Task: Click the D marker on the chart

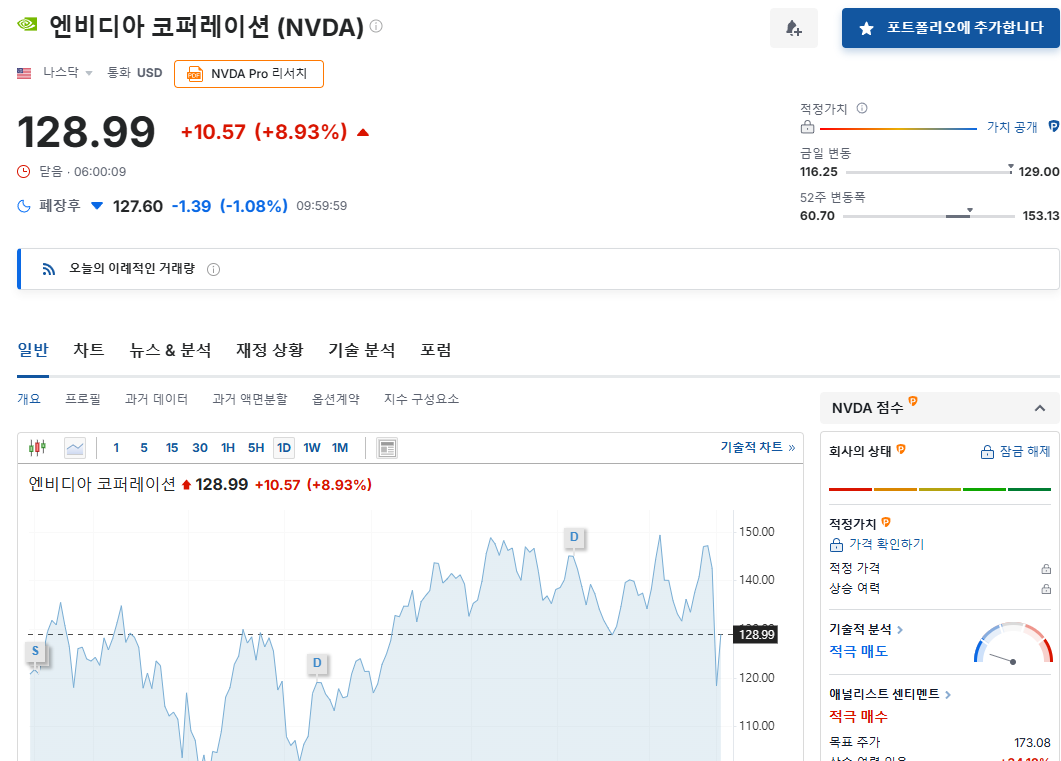Action: (x=573, y=537)
